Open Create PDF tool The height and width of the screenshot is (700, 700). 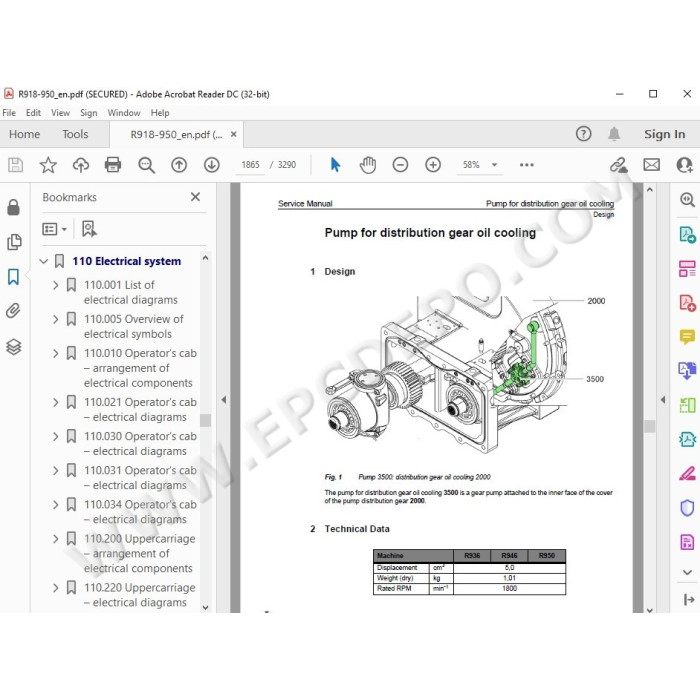[x=687, y=303]
